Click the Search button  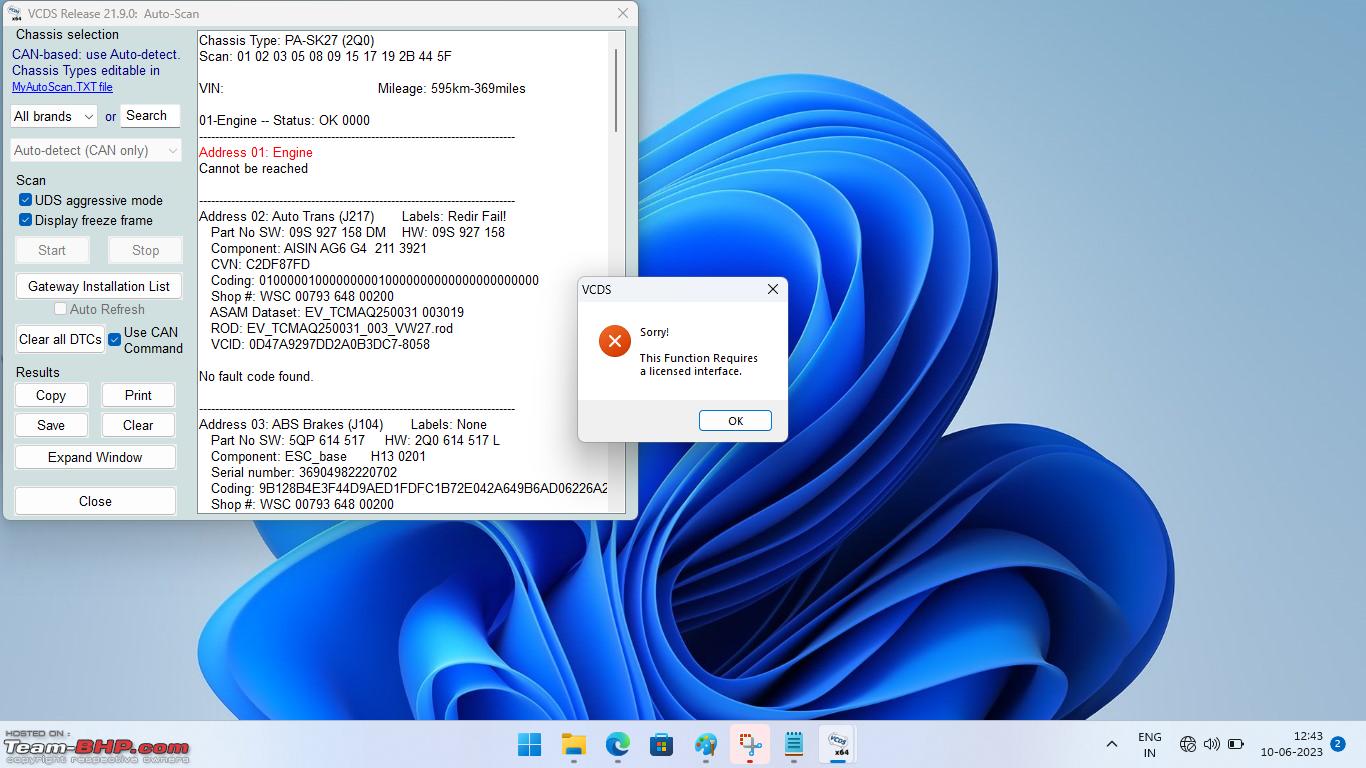pos(150,116)
